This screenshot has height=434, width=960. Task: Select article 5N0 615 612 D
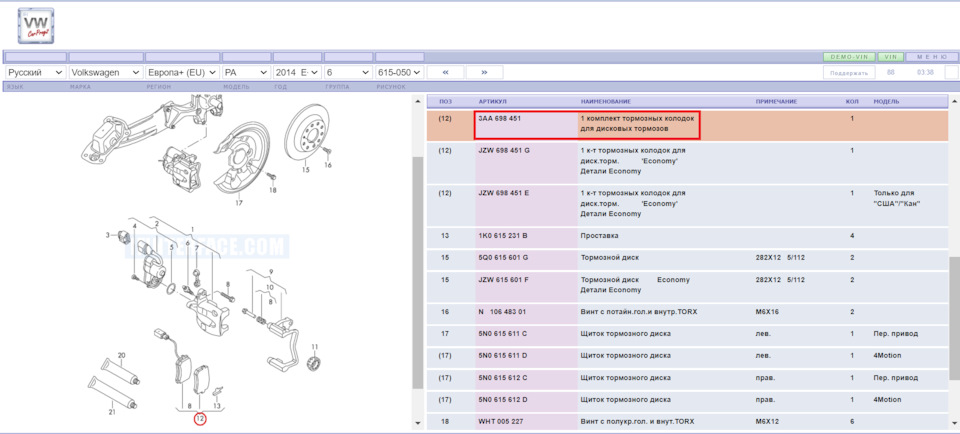503,400
